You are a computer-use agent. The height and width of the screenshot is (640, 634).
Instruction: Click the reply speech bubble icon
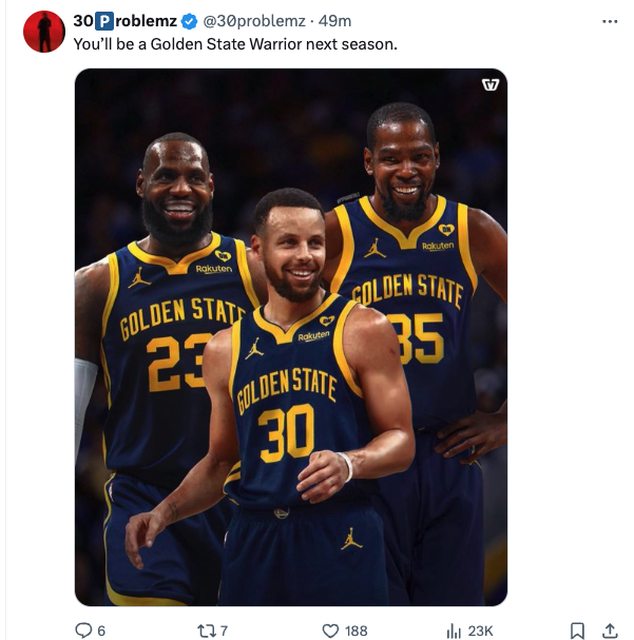pos(84,630)
